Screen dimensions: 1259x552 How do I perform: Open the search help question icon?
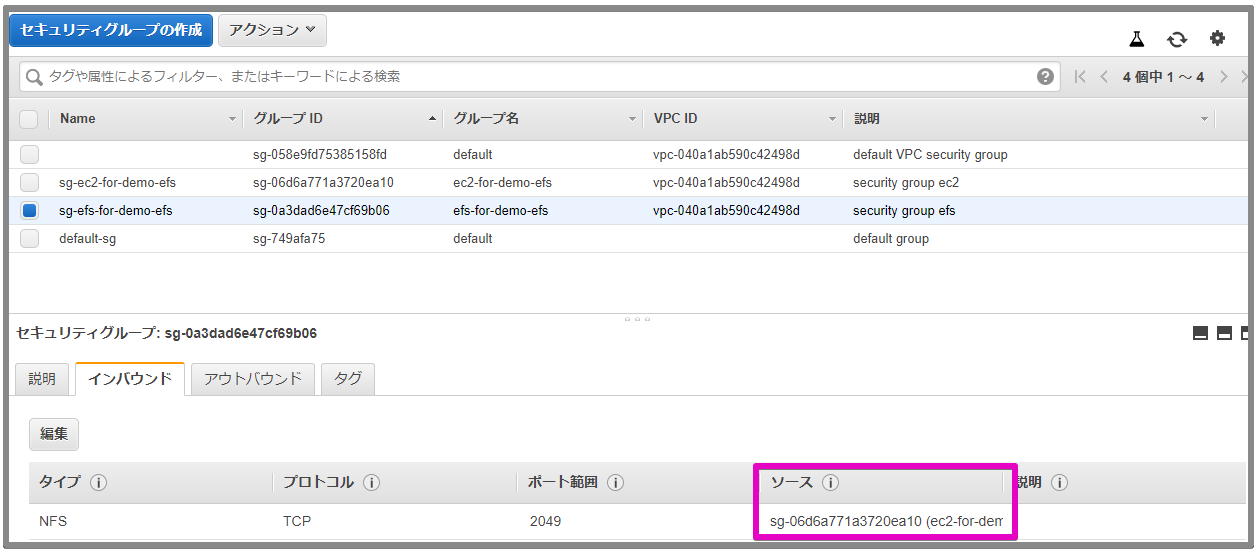click(x=1045, y=76)
